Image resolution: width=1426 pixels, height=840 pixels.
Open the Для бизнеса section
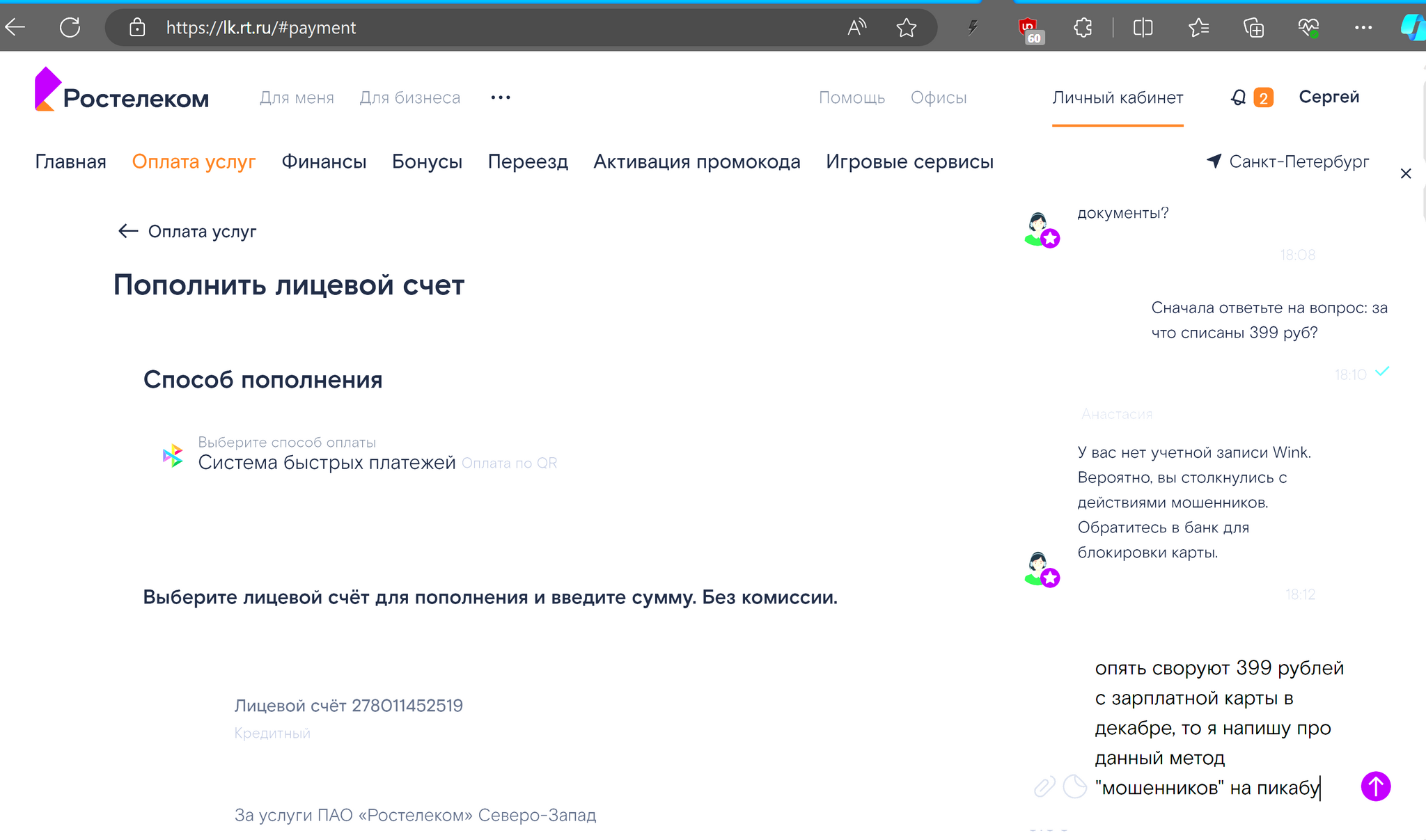click(410, 97)
